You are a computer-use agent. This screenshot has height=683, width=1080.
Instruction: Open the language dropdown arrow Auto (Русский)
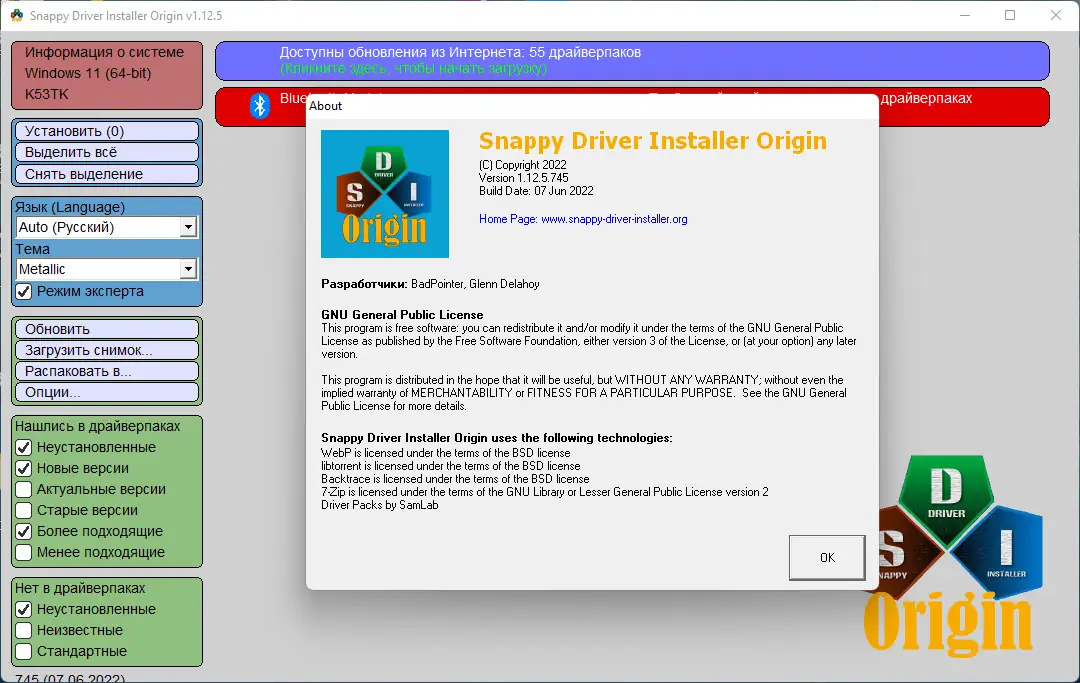pyautogui.click(x=188, y=227)
